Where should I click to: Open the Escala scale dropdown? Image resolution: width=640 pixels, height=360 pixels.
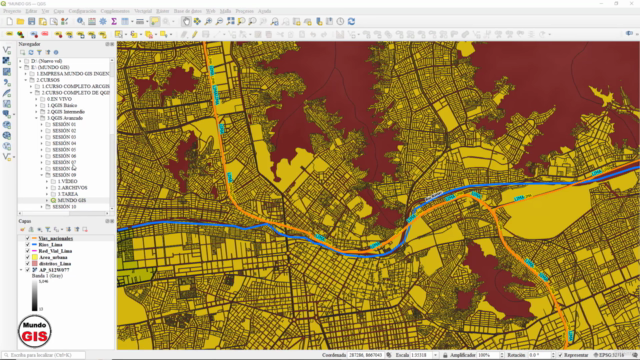coord(436,355)
